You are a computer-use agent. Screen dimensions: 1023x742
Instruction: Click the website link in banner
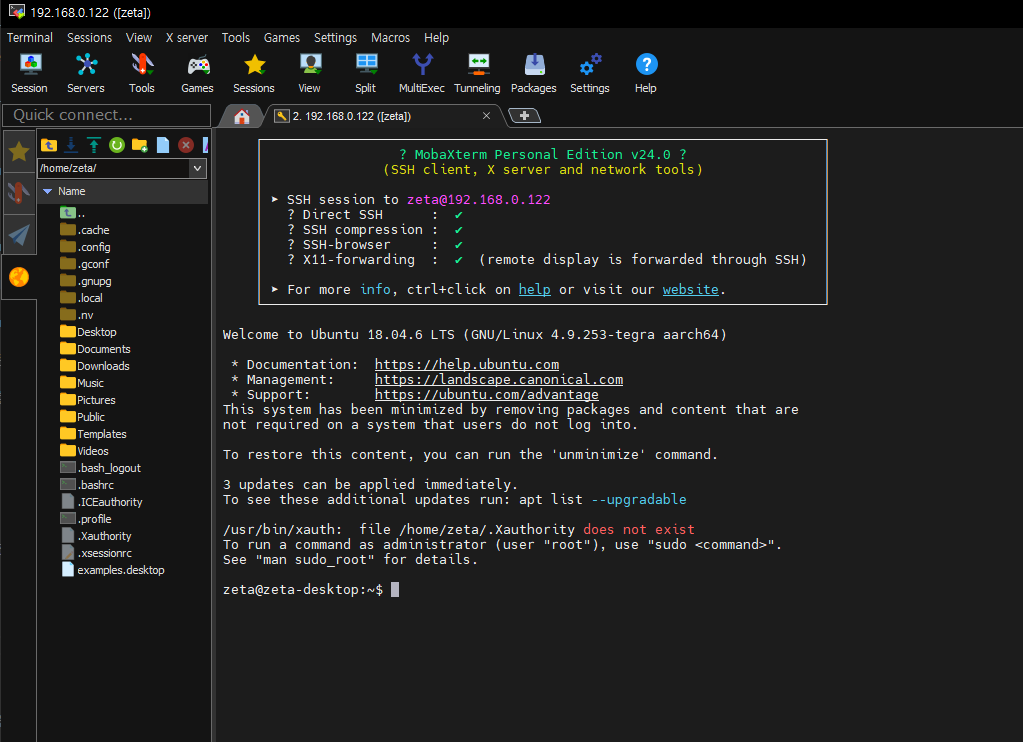click(x=690, y=289)
